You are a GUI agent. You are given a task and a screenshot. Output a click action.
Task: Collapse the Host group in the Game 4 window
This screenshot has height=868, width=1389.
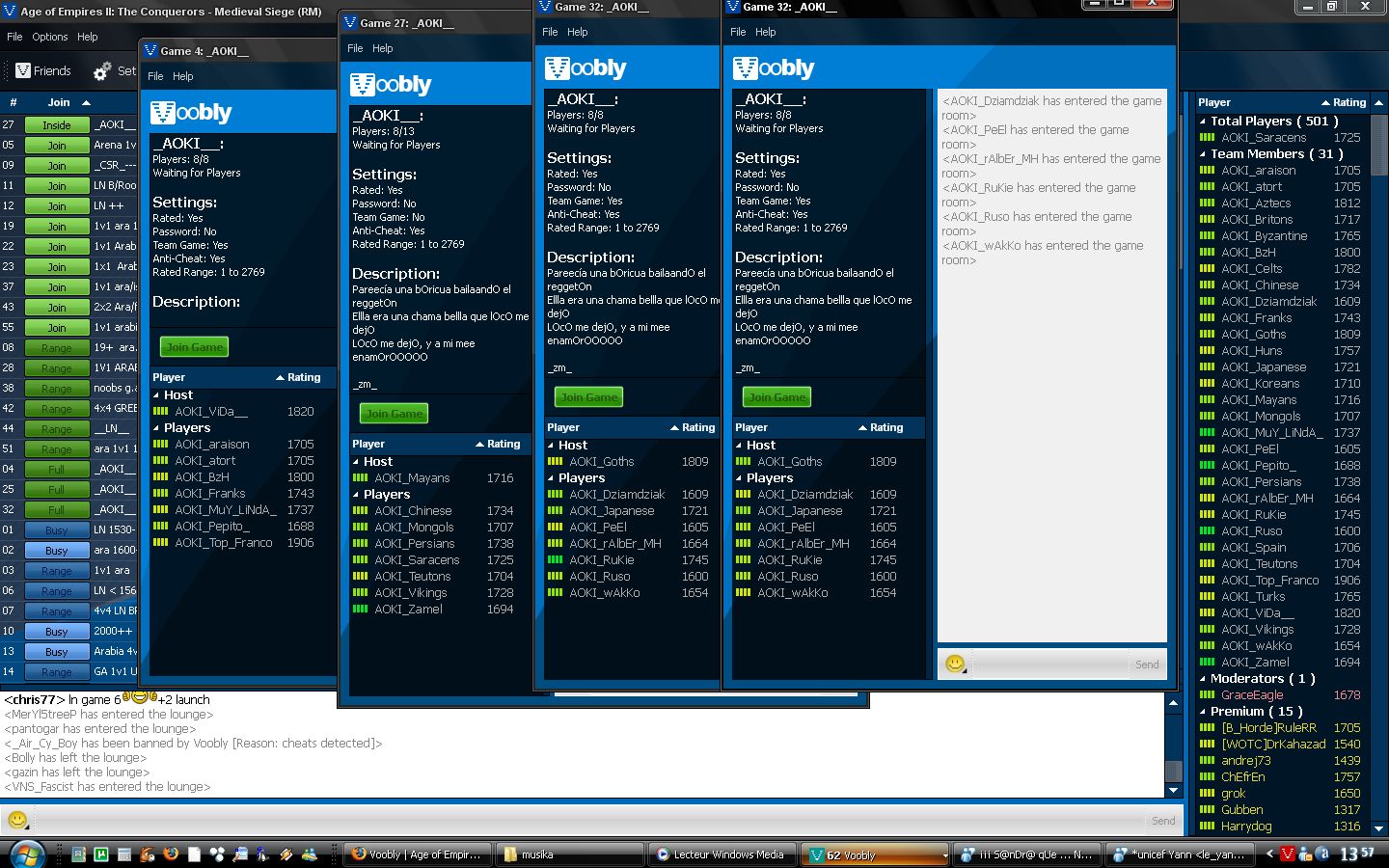coord(157,395)
